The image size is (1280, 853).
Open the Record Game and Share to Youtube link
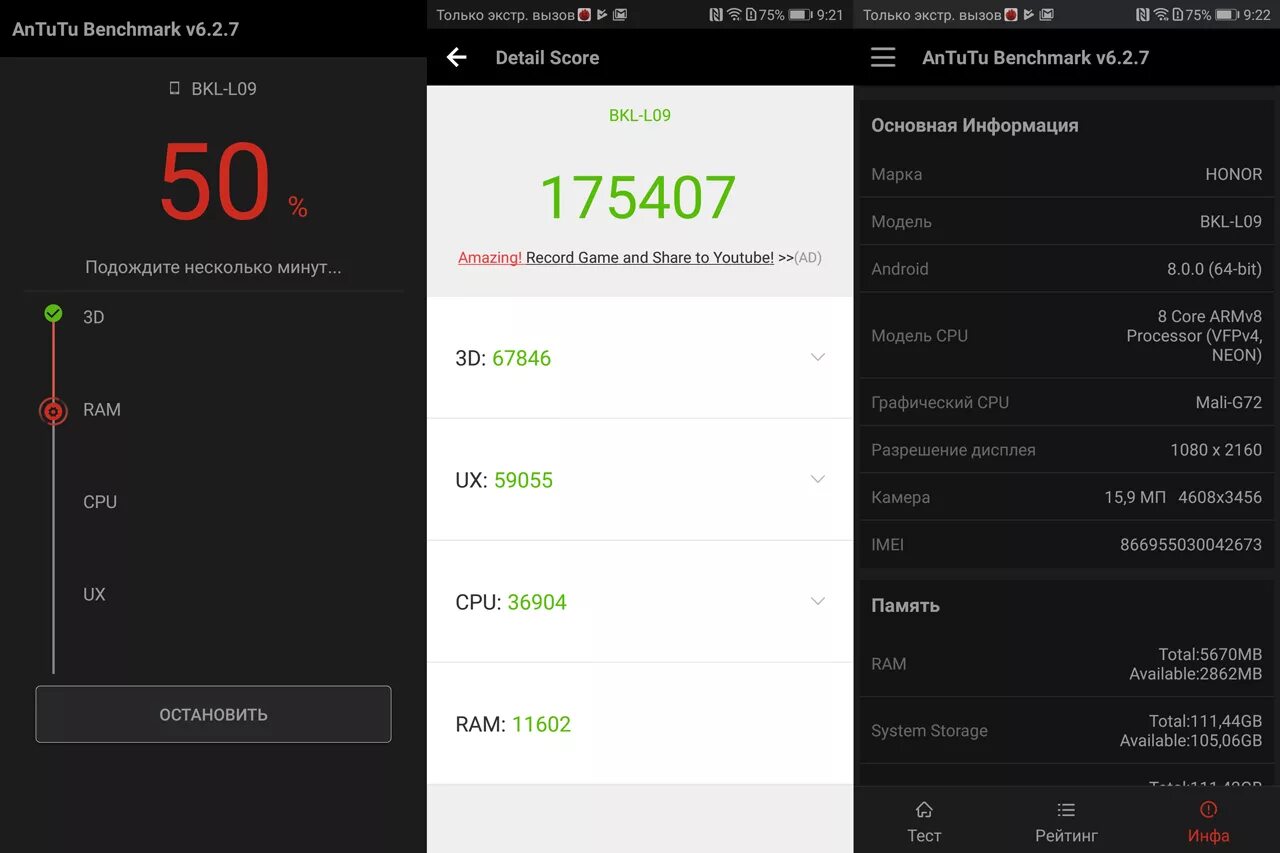point(650,258)
